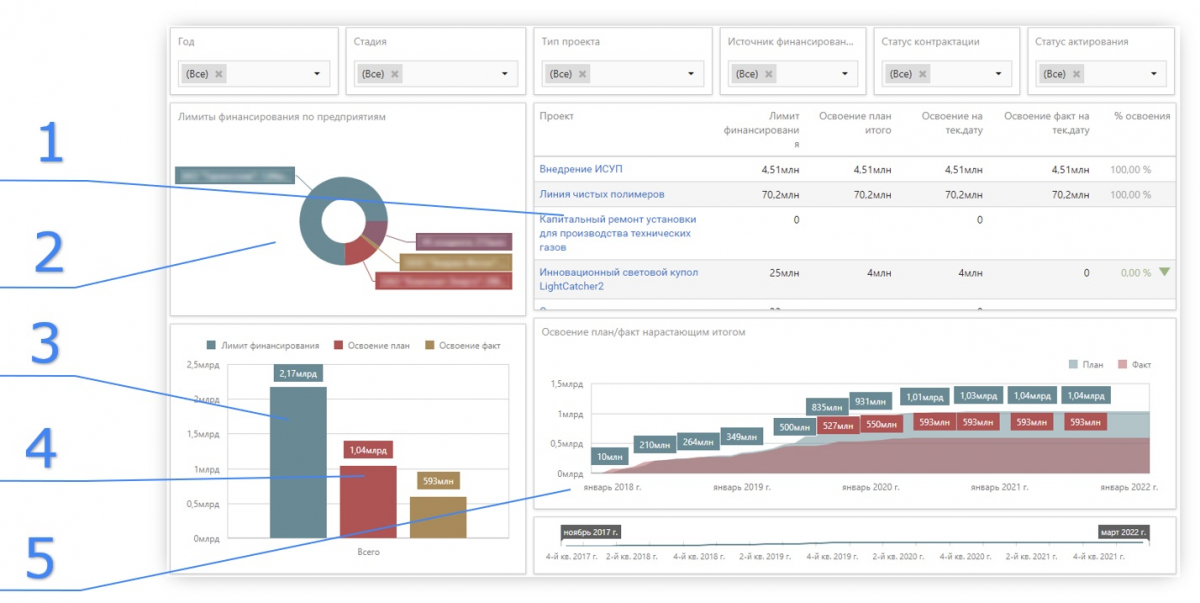The height and width of the screenshot is (603, 1200).
Task: Sort by the % освоения column header
Action: point(1141,117)
